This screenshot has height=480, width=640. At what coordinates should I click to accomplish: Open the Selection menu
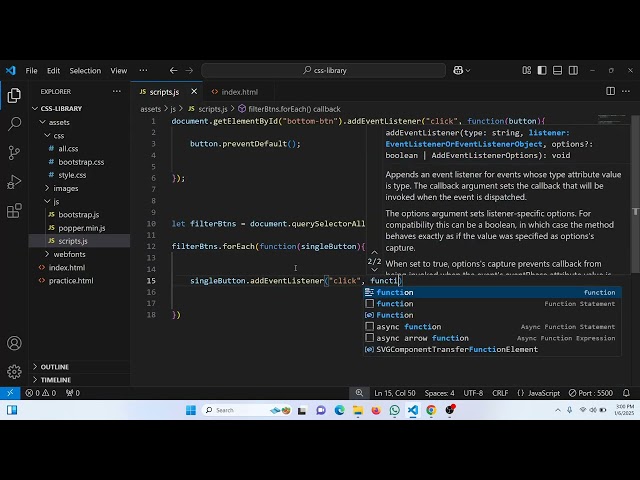85,71
